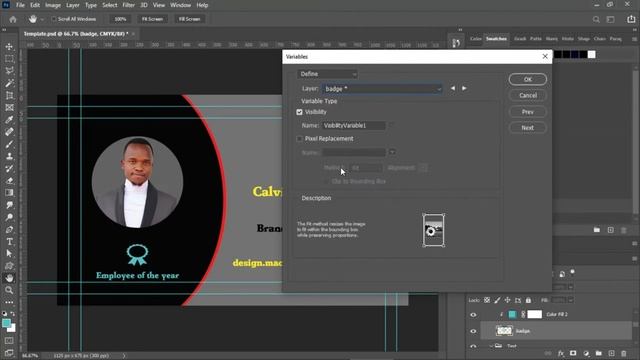Select the Rectangular Marquee tool
Viewport: 640px width, 360px height.
click(9, 59)
